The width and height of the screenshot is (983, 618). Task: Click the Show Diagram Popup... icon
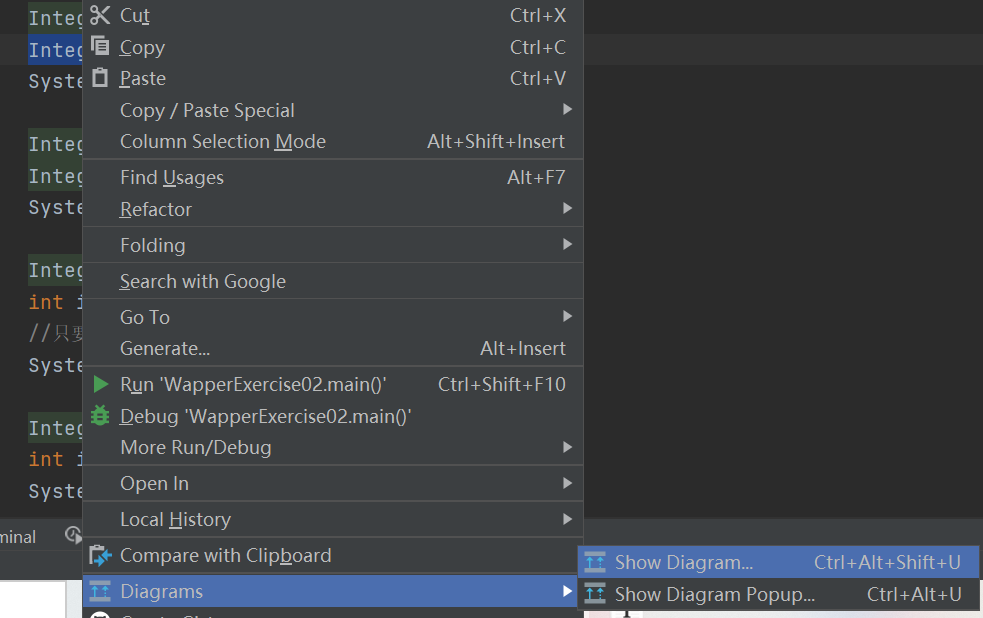(x=595, y=594)
